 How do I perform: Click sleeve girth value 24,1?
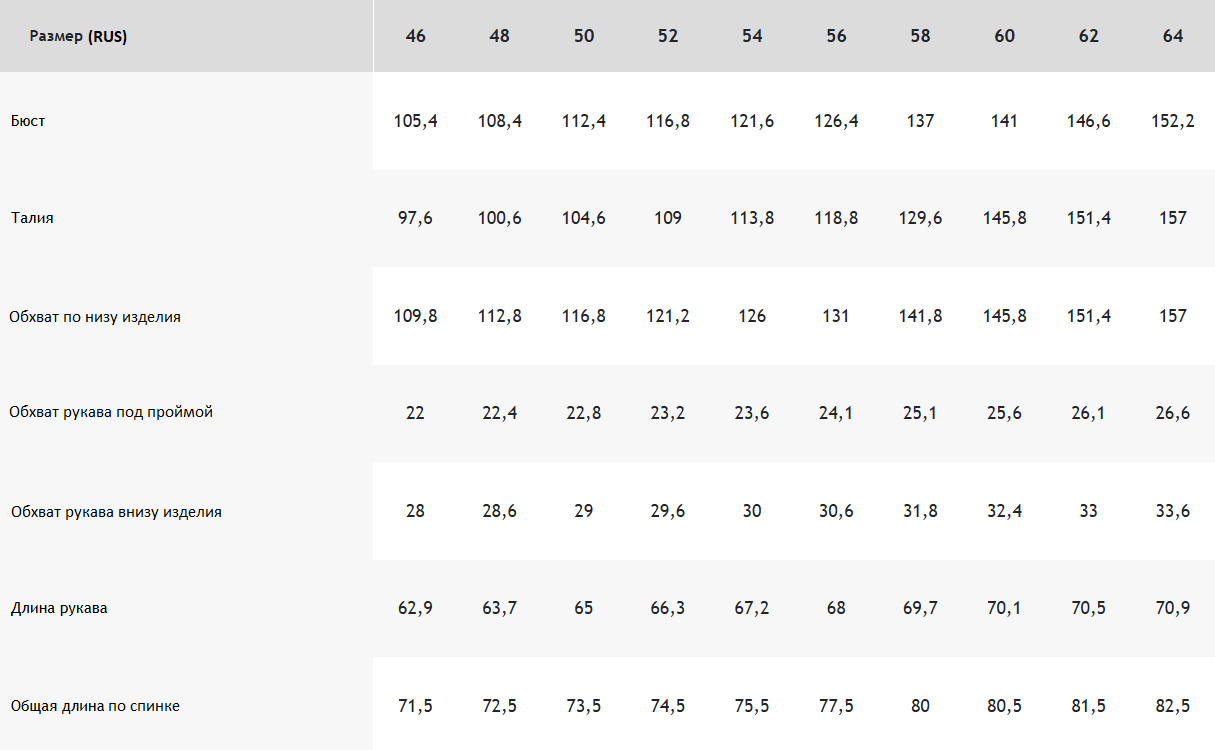(836, 413)
